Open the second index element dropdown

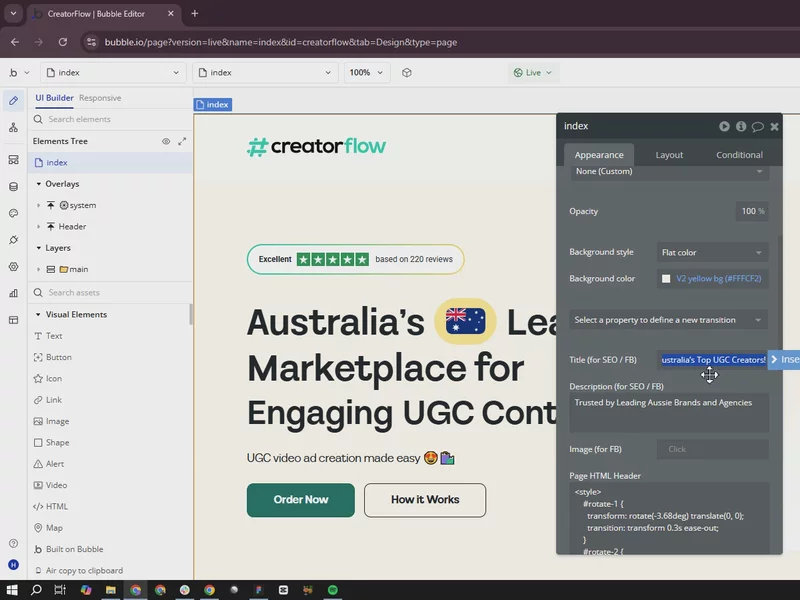tap(265, 72)
